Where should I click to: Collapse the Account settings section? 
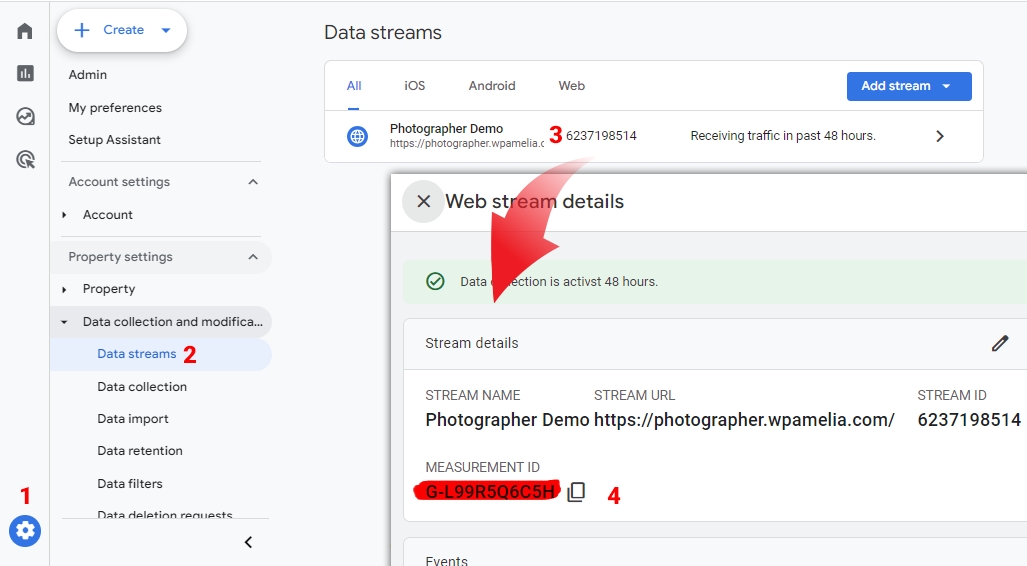tap(253, 182)
